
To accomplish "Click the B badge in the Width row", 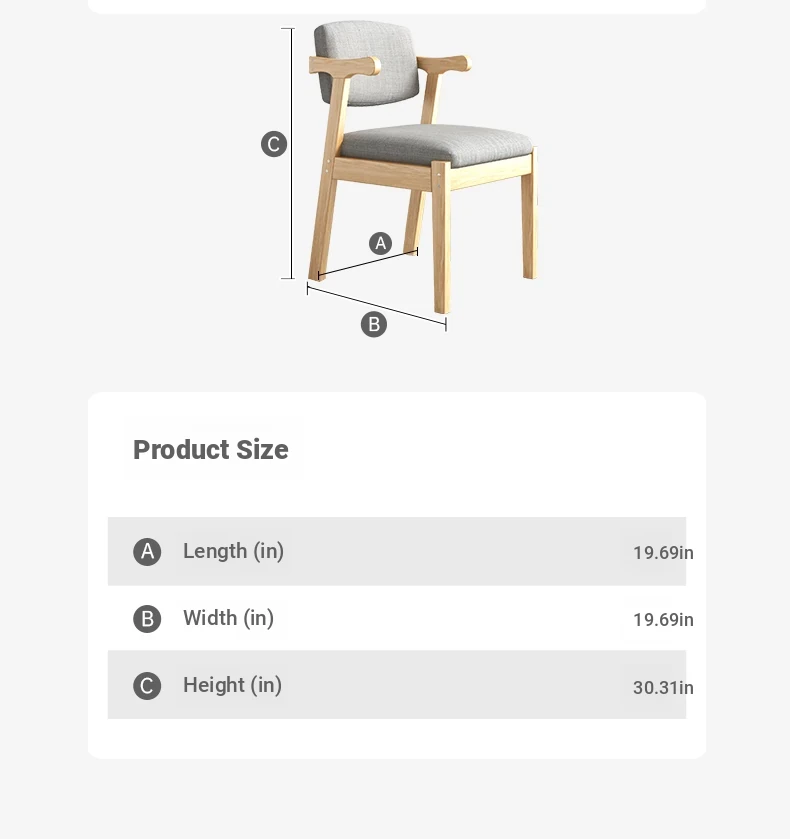I will [147, 619].
